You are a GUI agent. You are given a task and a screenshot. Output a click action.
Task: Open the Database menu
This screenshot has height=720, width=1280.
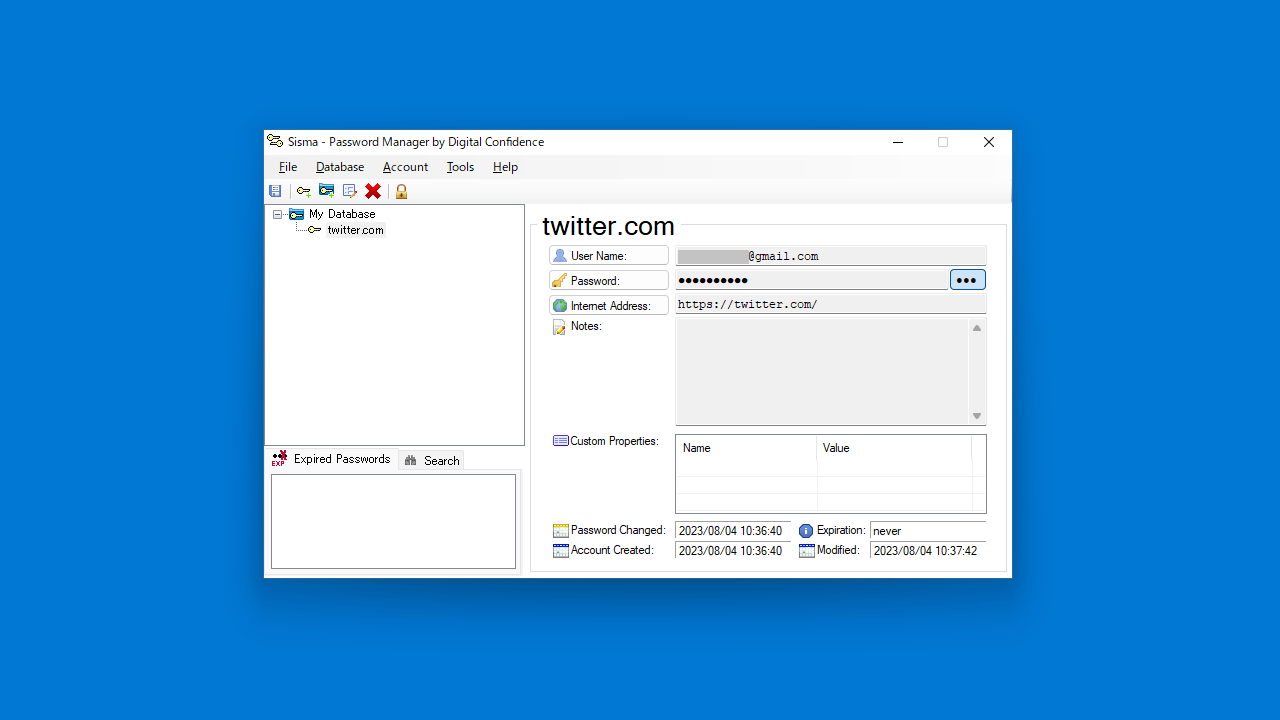(x=340, y=167)
